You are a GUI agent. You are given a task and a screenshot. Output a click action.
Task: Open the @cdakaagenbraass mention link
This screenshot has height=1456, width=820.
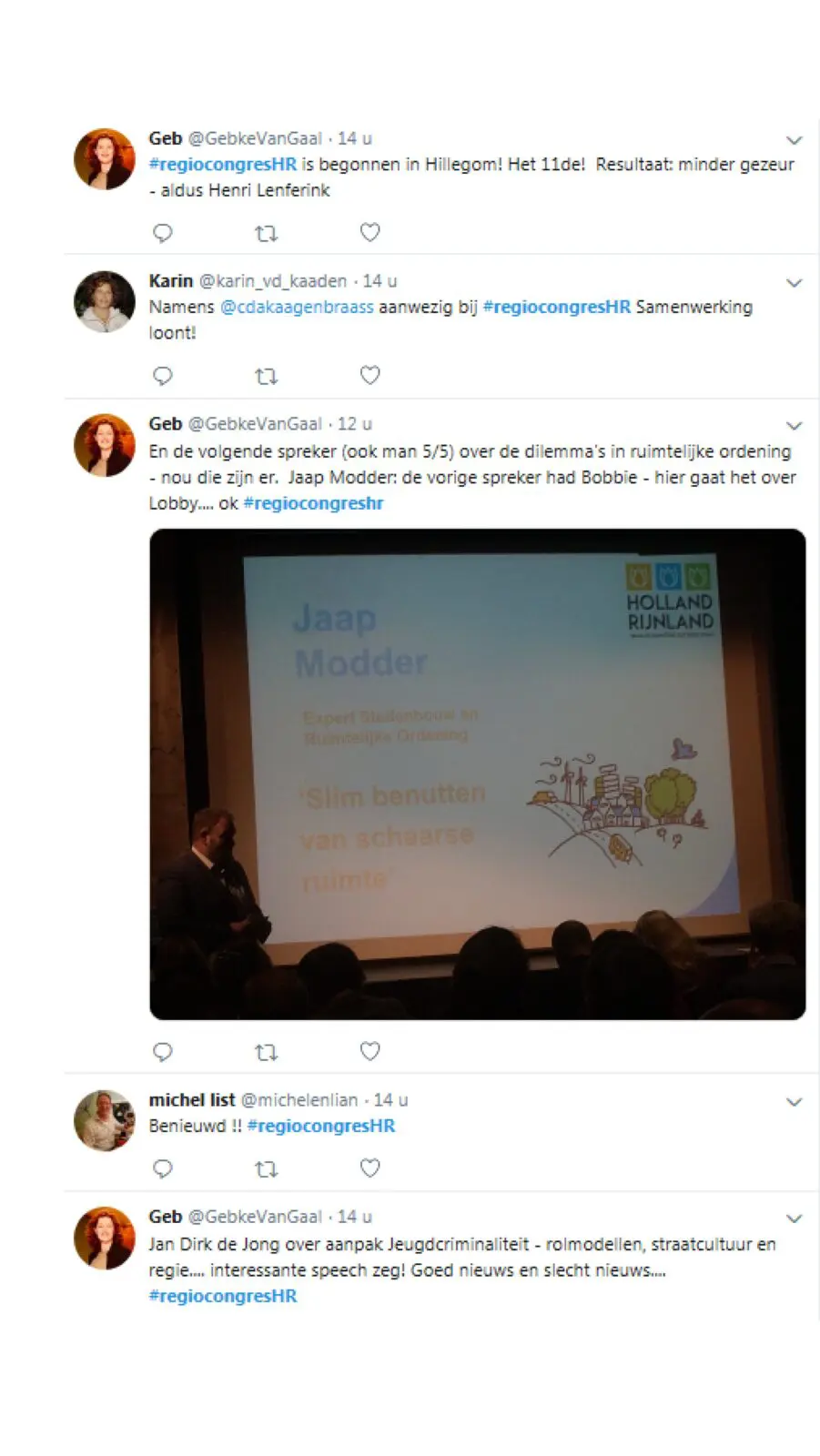click(297, 307)
